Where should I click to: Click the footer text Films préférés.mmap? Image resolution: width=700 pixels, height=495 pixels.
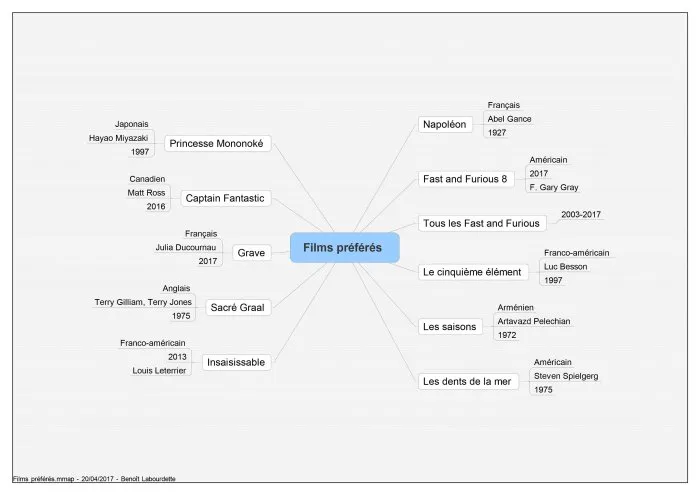click(x=43, y=479)
